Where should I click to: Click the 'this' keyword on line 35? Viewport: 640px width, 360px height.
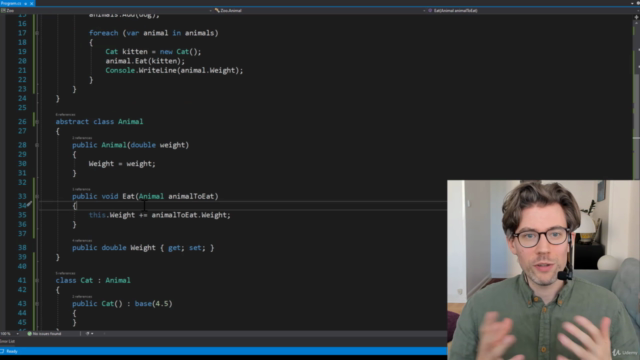97,215
